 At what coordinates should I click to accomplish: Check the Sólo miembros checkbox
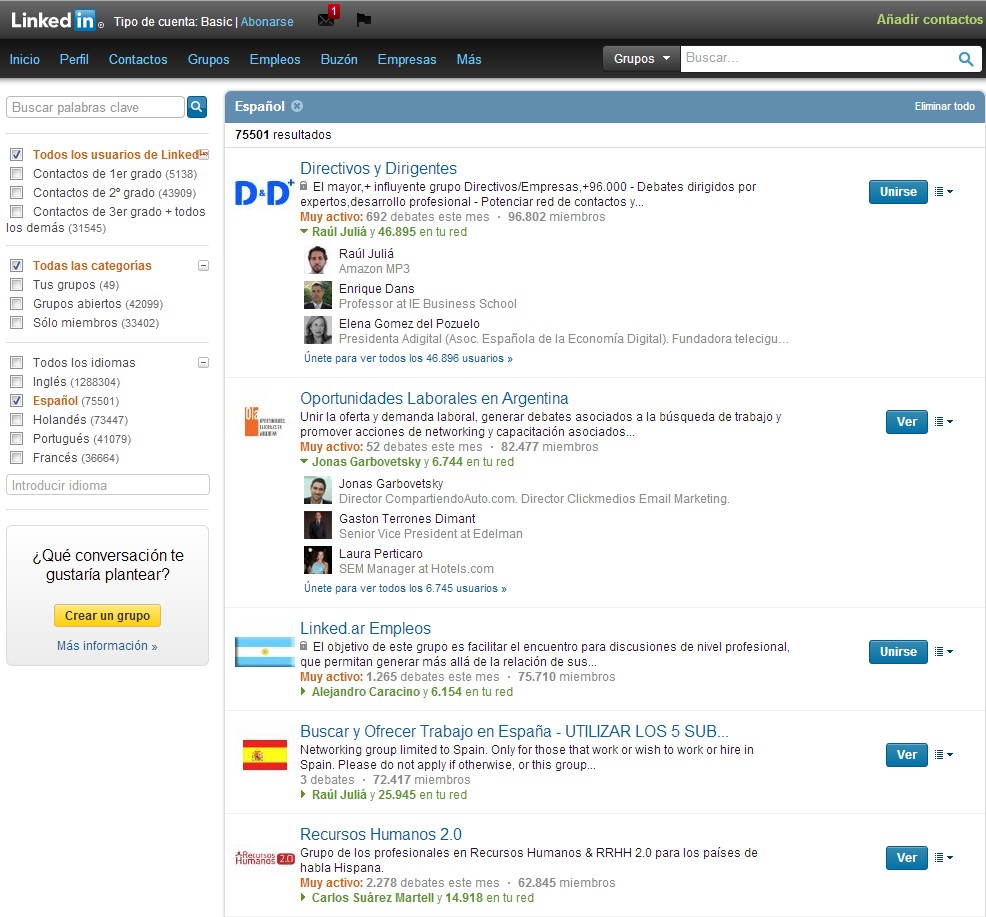pyautogui.click(x=17, y=323)
